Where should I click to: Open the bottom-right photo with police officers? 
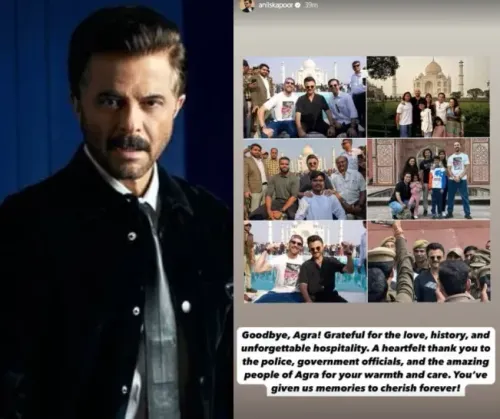[428, 262]
